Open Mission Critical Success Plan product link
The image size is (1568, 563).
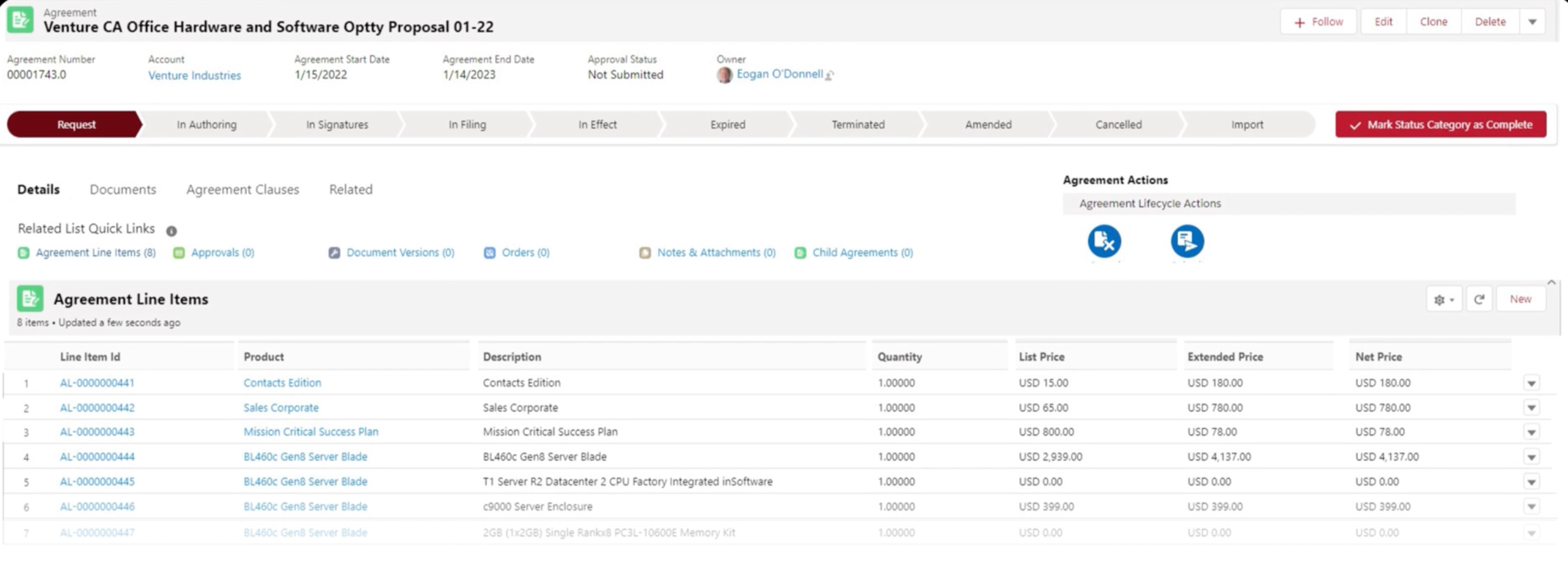pyautogui.click(x=311, y=432)
